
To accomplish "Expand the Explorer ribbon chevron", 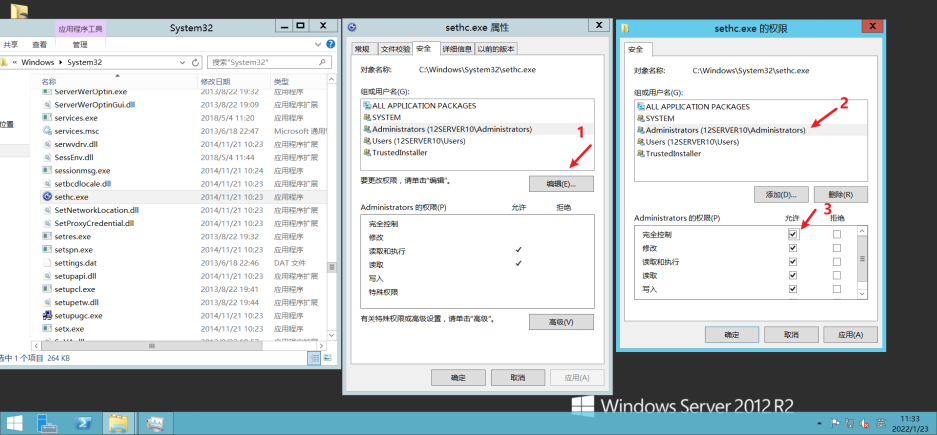I will 318,44.
